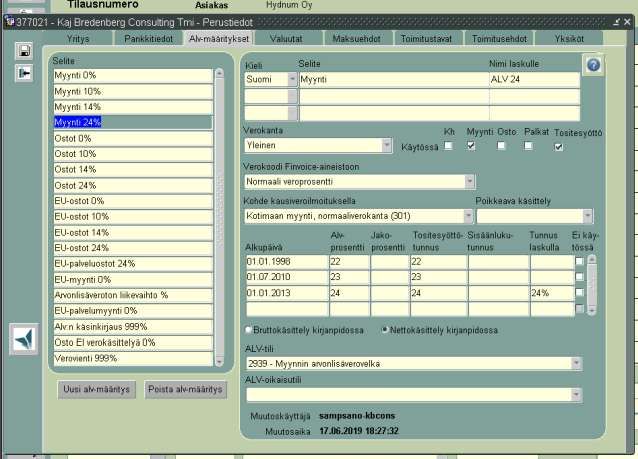Click the Poista alv-määritys button
Image resolution: width=638 pixels, height=459 pixels.
pyautogui.click(x=186, y=389)
